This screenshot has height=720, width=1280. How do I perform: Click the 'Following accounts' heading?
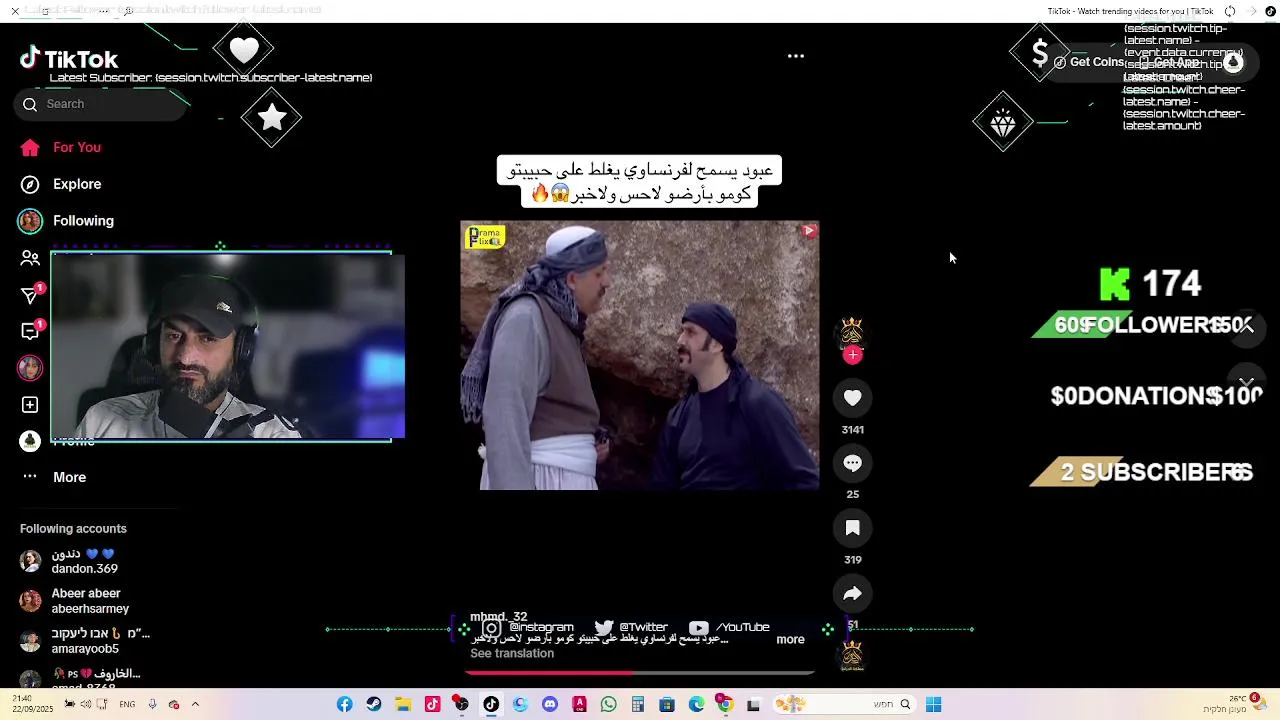tap(73, 529)
